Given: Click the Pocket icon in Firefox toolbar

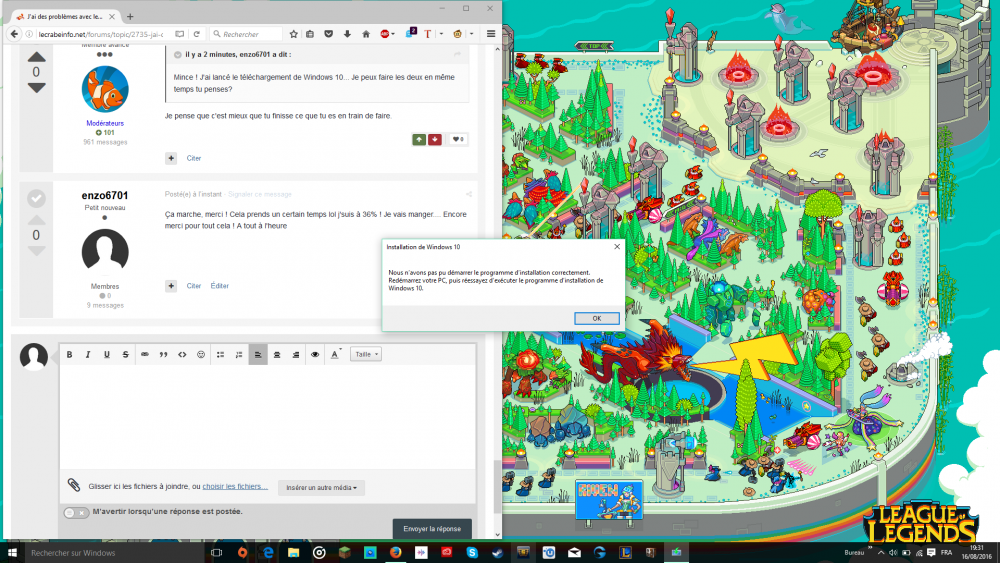Looking at the screenshot, I should pos(328,34).
